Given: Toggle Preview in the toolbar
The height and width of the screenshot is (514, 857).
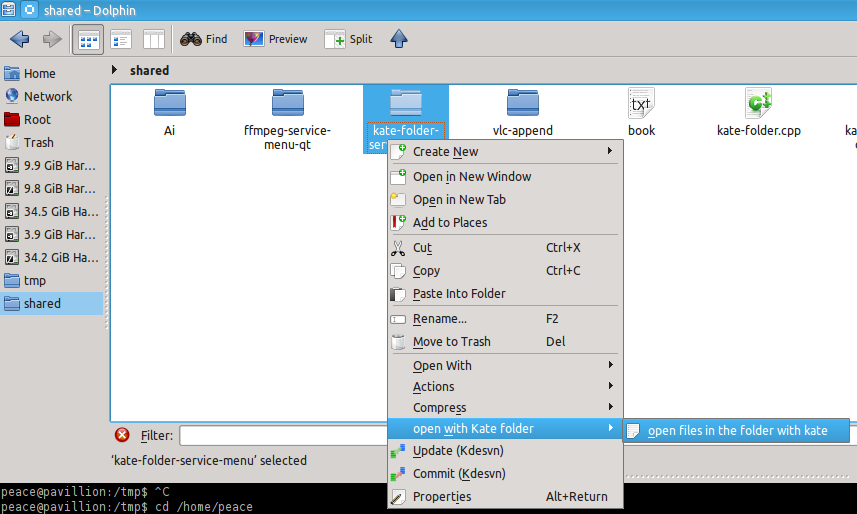Looking at the screenshot, I should tap(275, 39).
